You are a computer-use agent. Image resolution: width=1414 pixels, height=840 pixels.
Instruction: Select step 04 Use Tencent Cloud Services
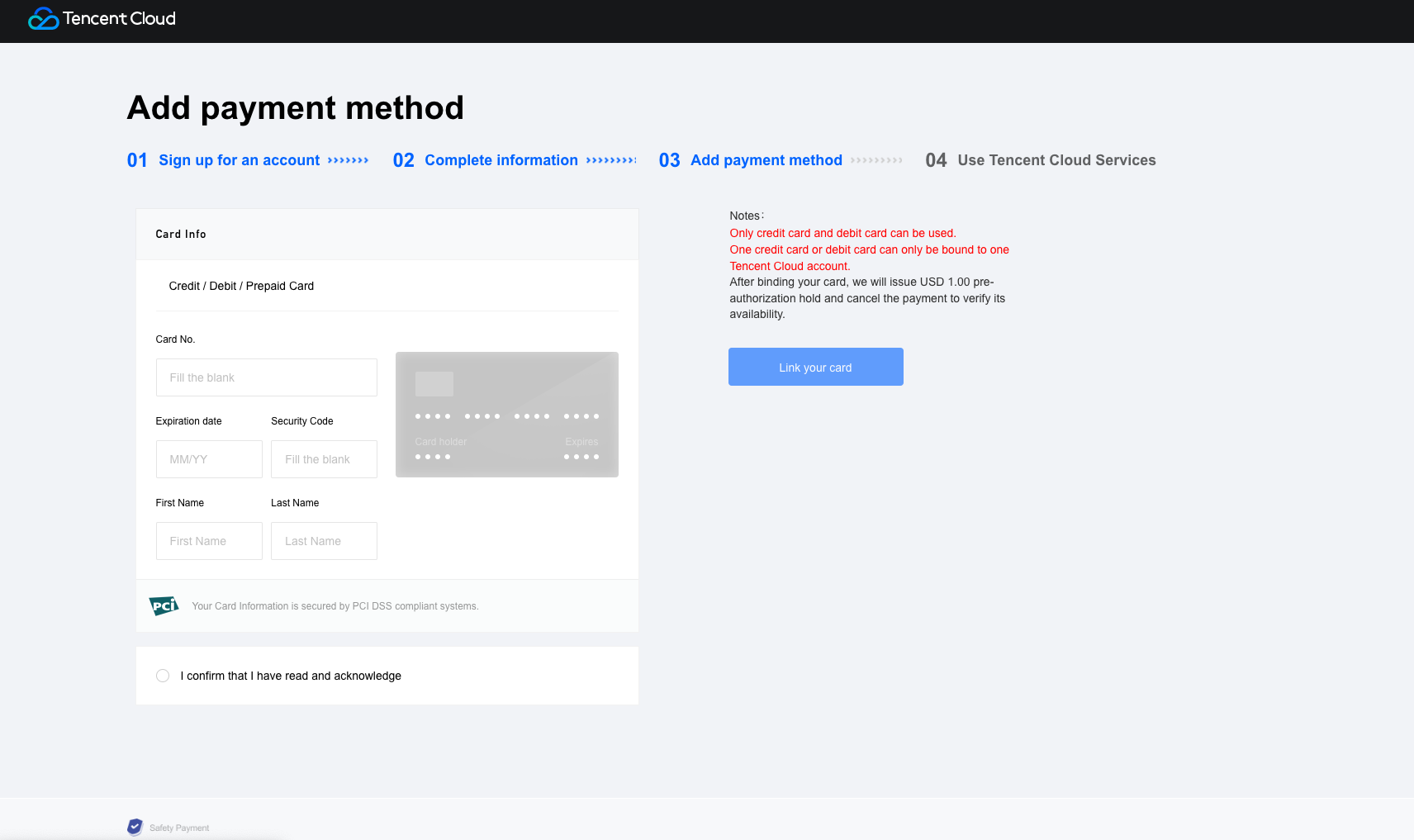1041,160
